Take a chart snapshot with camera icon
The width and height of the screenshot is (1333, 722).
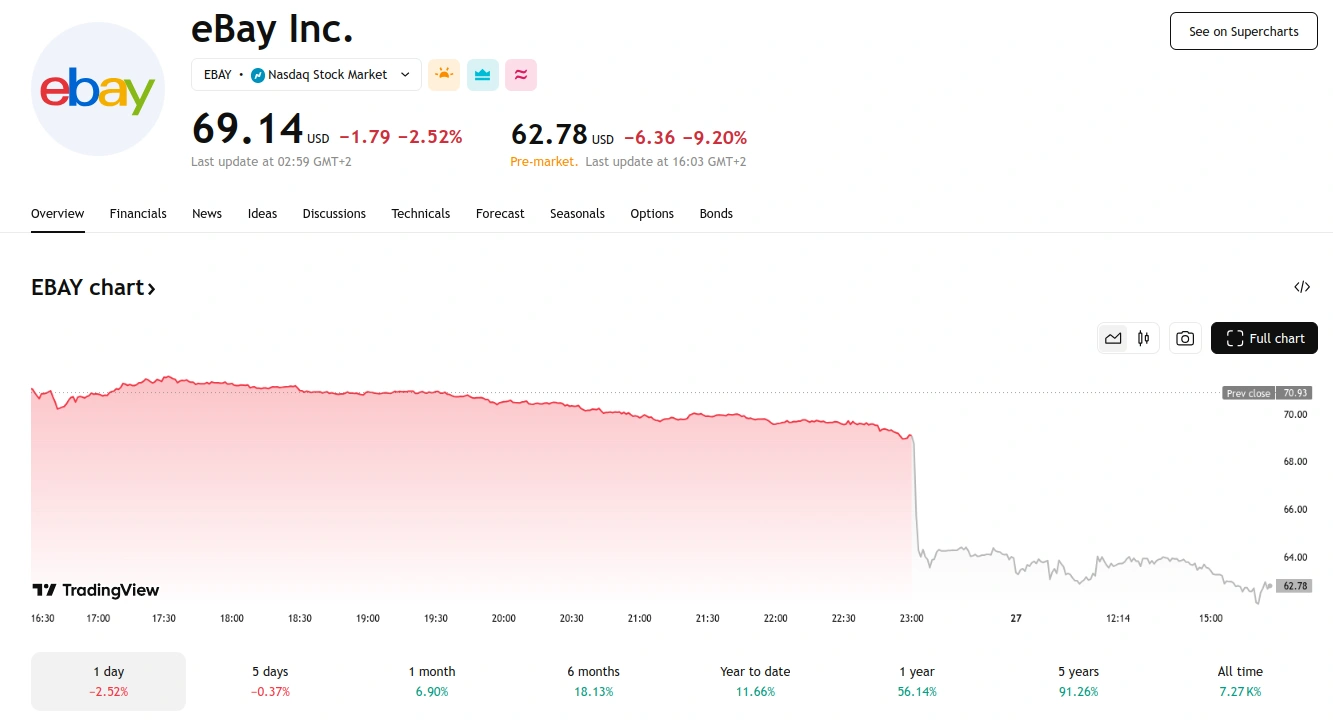[x=1185, y=338]
